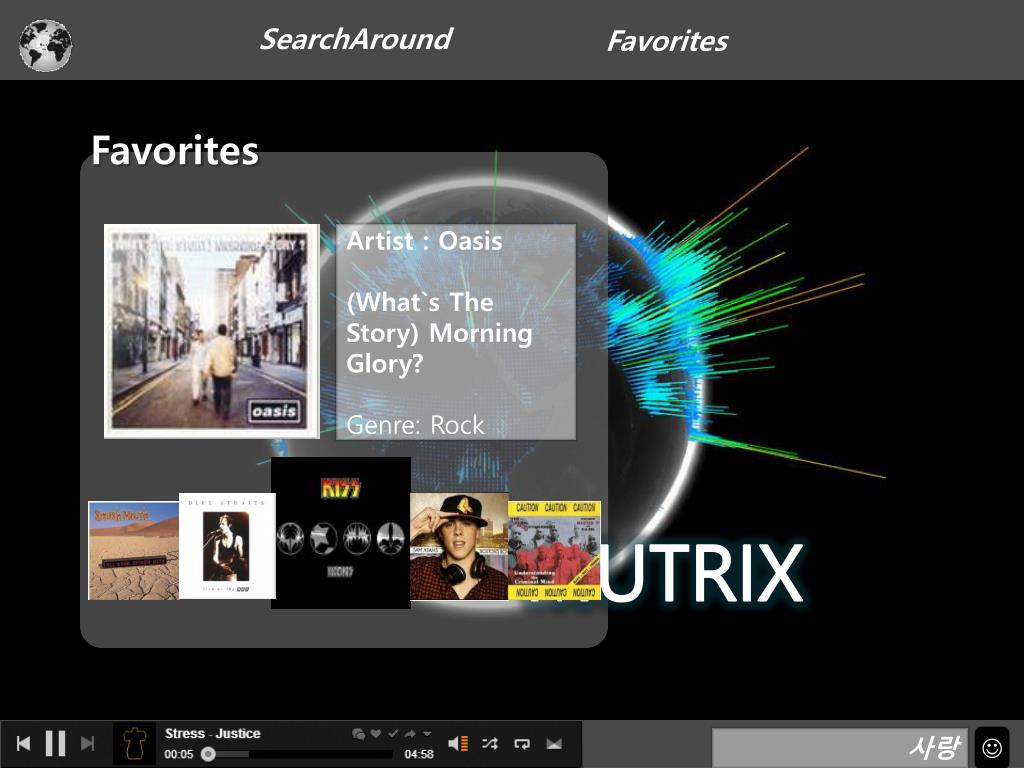Viewport: 1024px width, 768px height.
Task: Click the smiley face button
Action: coord(991,746)
